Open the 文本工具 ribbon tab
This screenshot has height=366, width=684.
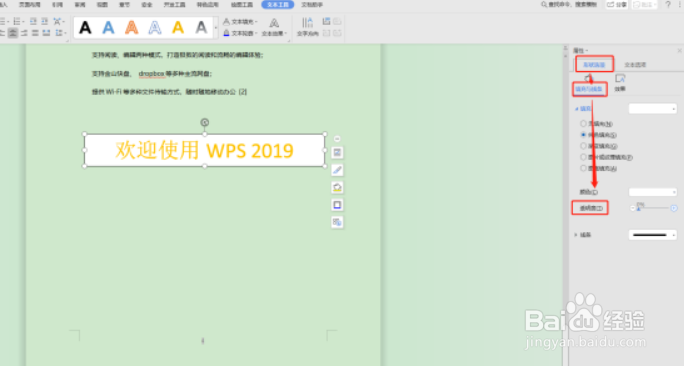[x=277, y=4]
